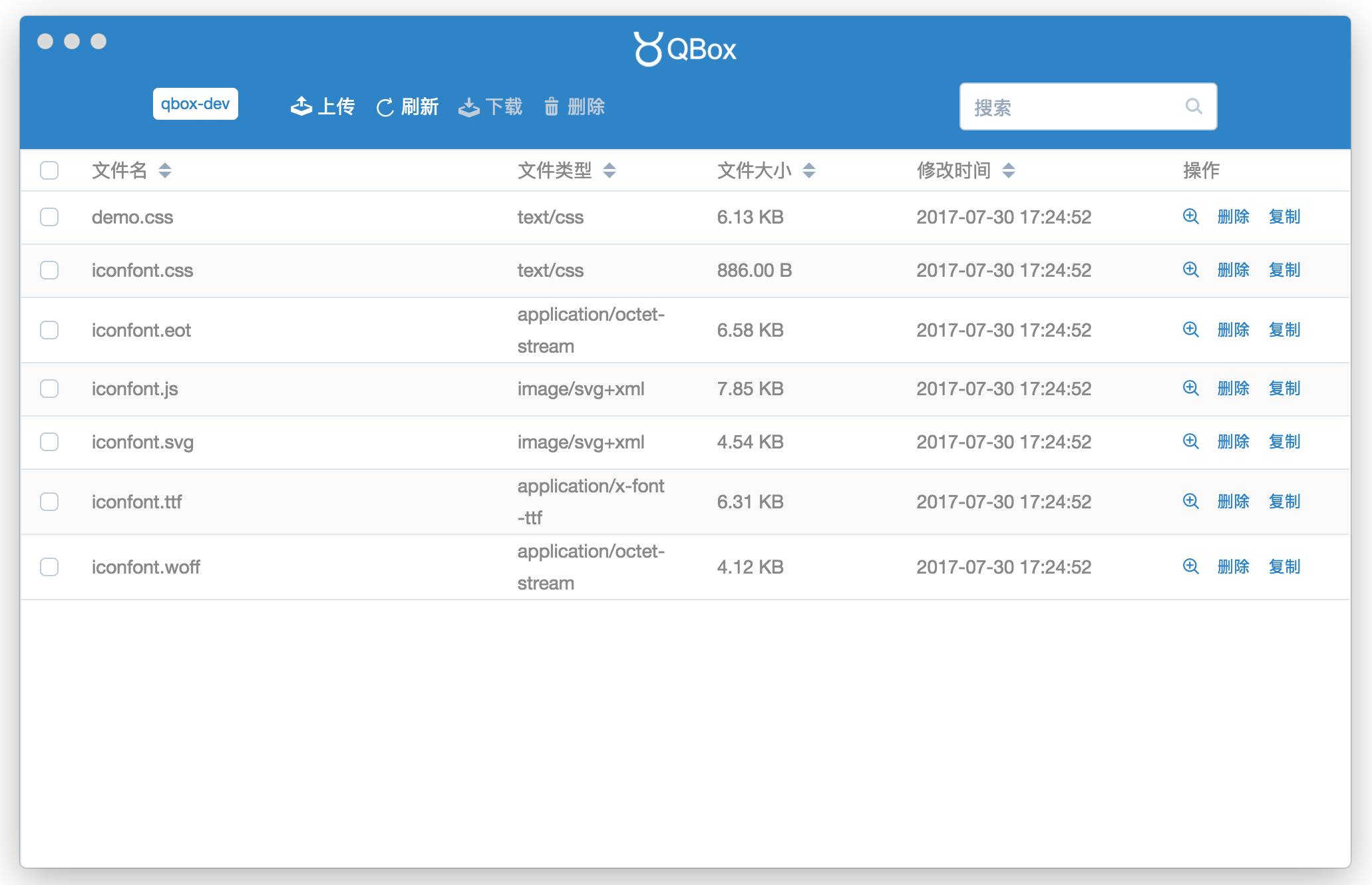Image resolution: width=1372 pixels, height=885 pixels.
Task: Sort by file name (文件名) arrows
Action: pos(165,170)
